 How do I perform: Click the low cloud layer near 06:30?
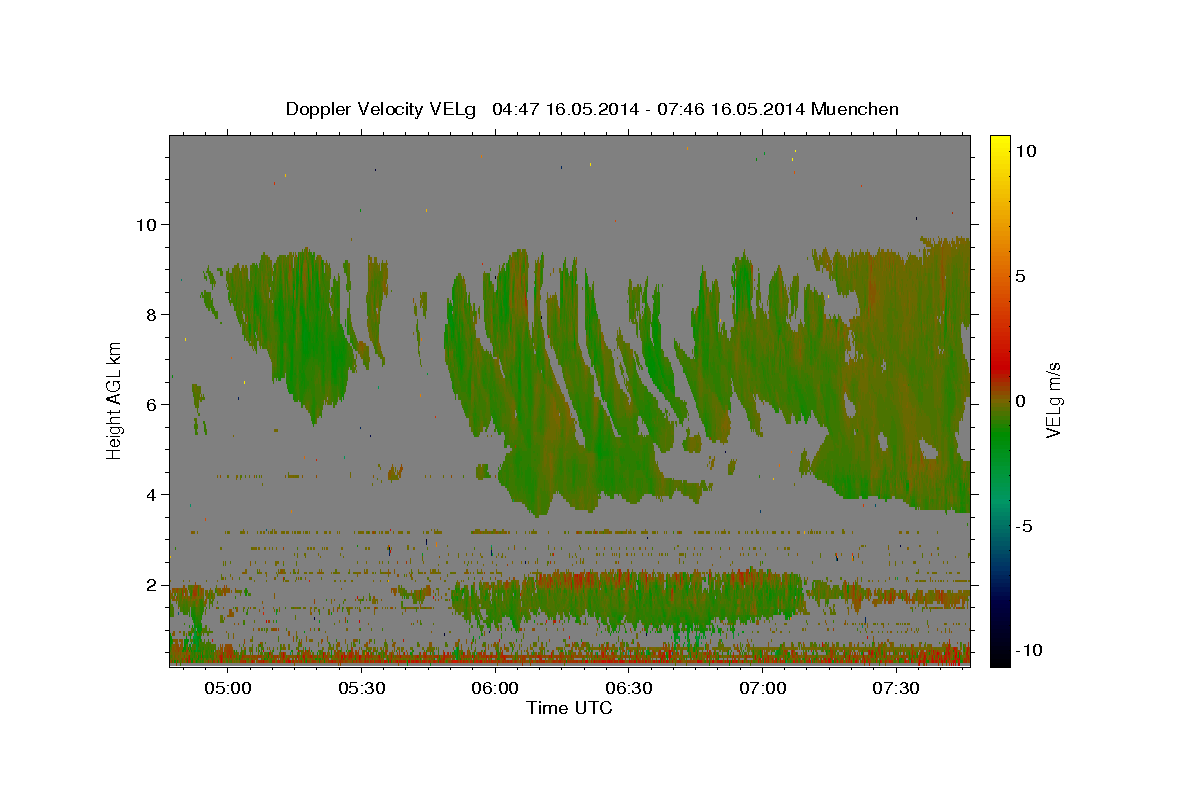click(x=629, y=600)
